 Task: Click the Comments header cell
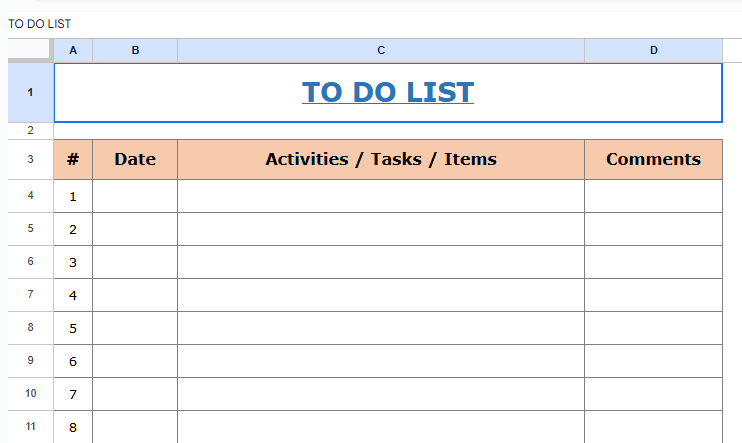point(653,159)
